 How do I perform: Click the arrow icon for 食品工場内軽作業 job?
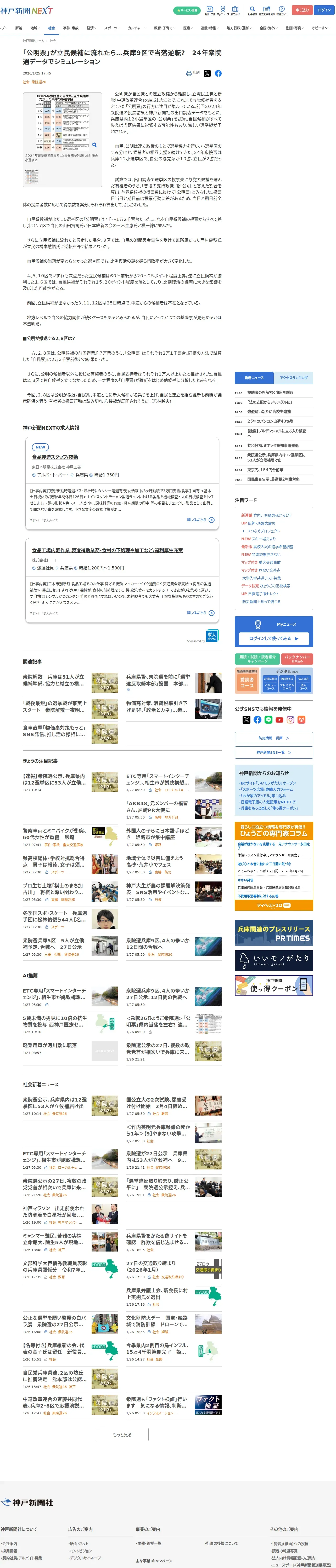tap(212, 613)
